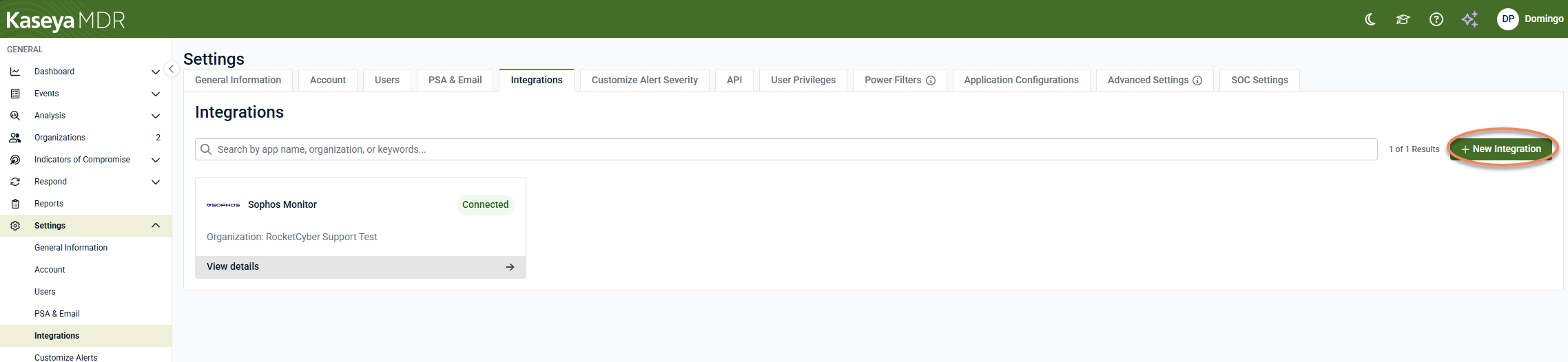The height and width of the screenshot is (362, 1568).
Task: Expand the Analysis menu chevron
Action: [156, 116]
